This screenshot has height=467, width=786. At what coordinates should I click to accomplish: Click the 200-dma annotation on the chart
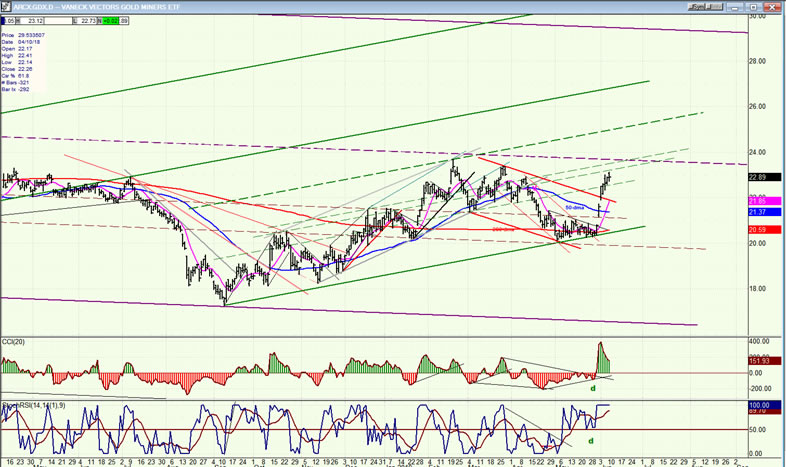(503, 230)
